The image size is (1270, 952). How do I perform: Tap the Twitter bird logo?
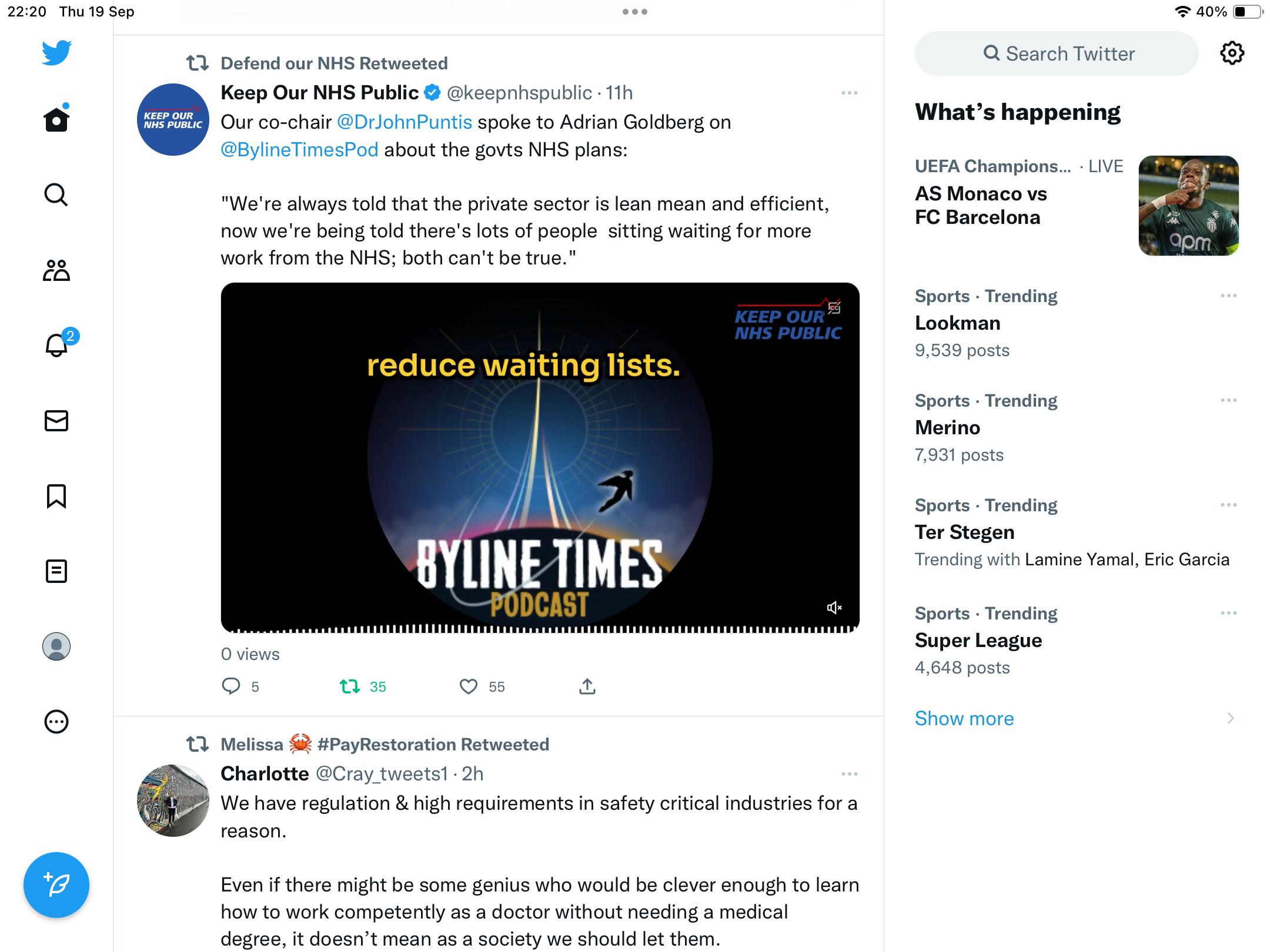pyautogui.click(x=56, y=53)
